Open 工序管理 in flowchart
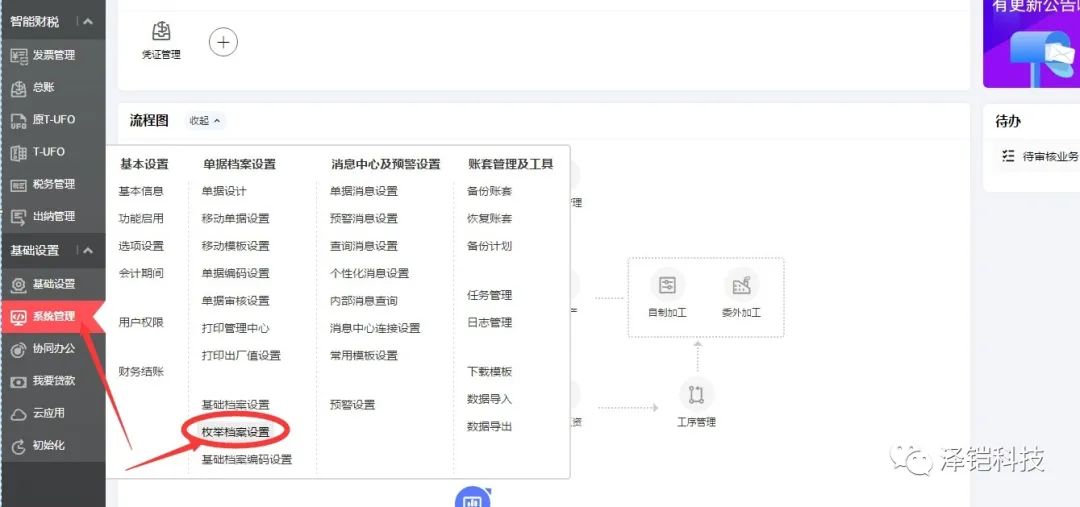The height and width of the screenshot is (507, 1080). pyautogui.click(x=696, y=404)
